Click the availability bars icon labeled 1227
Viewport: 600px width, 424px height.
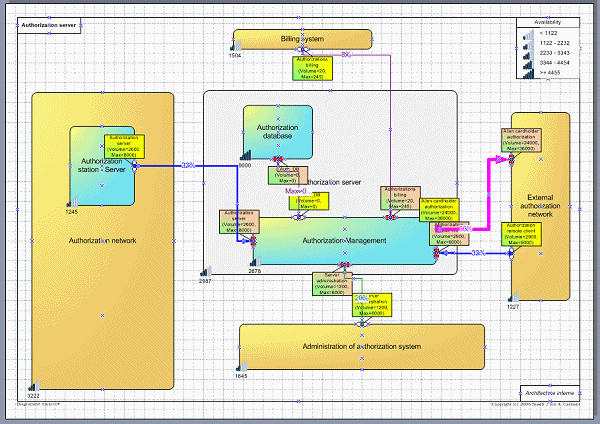[514, 297]
